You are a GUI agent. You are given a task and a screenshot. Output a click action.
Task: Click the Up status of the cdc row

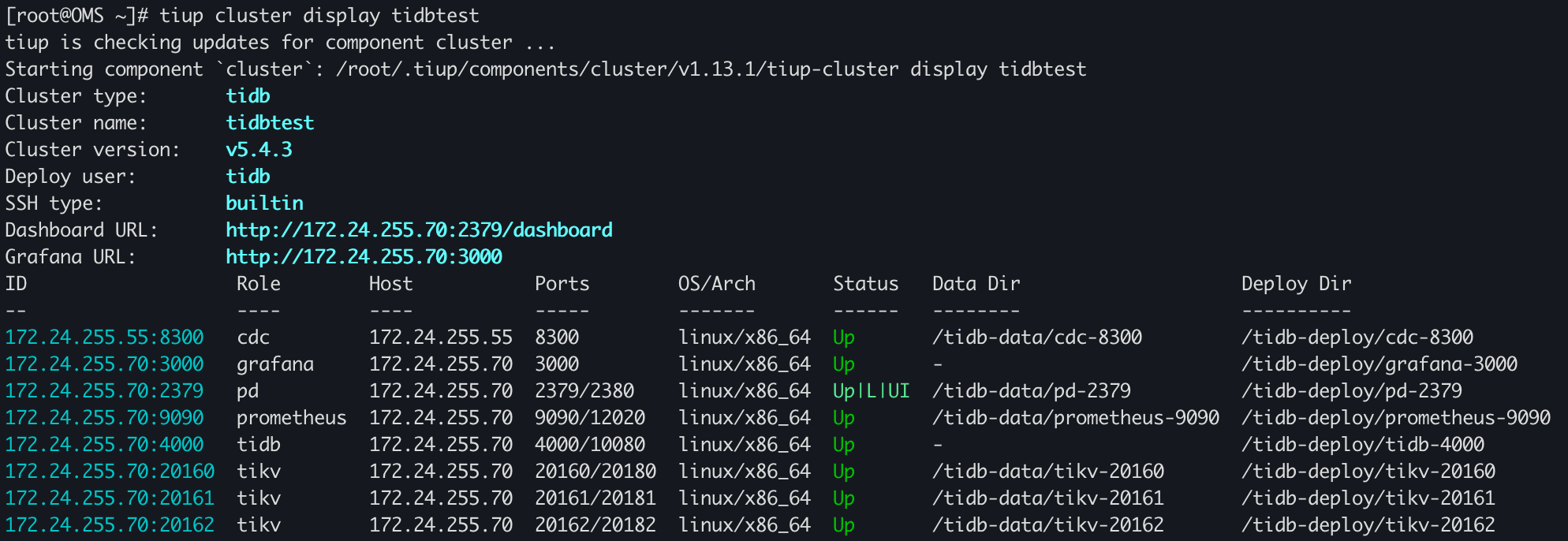pyautogui.click(x=843, y=338)
